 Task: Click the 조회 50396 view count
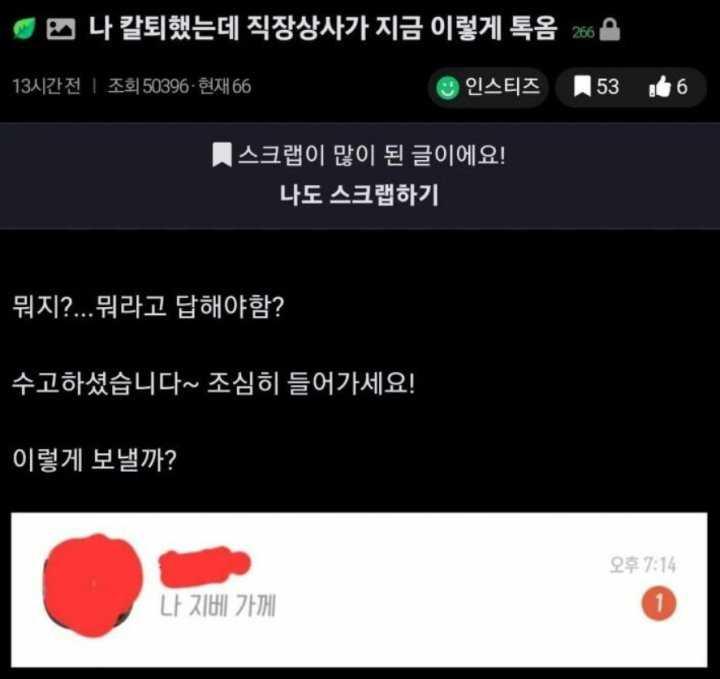click(x=148, y=87)
